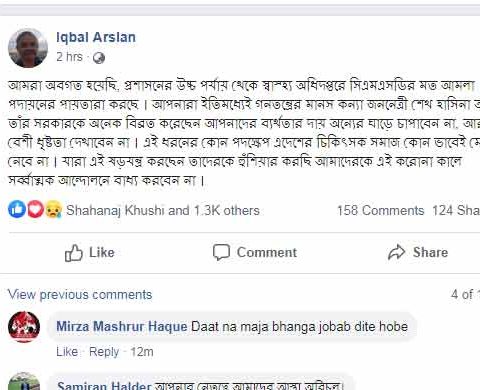Expand View previous comments

click(x=80, y=295)
